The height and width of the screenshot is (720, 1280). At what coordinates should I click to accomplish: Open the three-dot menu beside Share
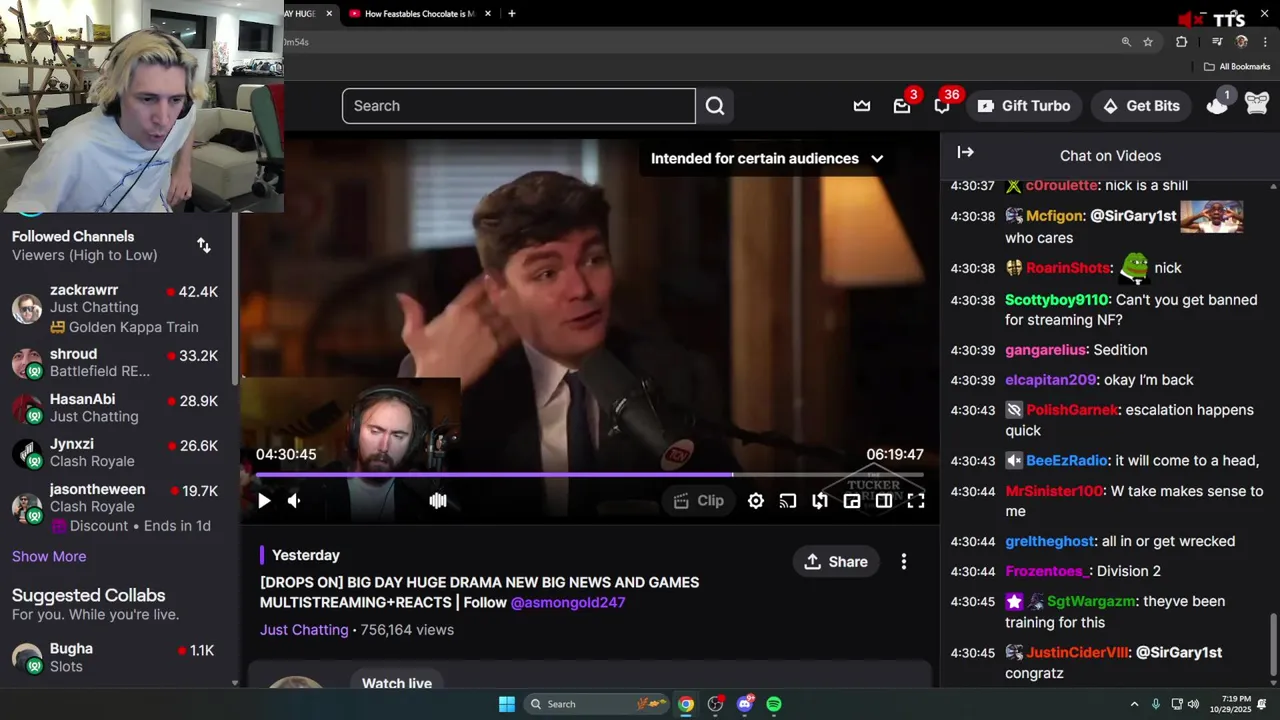pos(904,562)
